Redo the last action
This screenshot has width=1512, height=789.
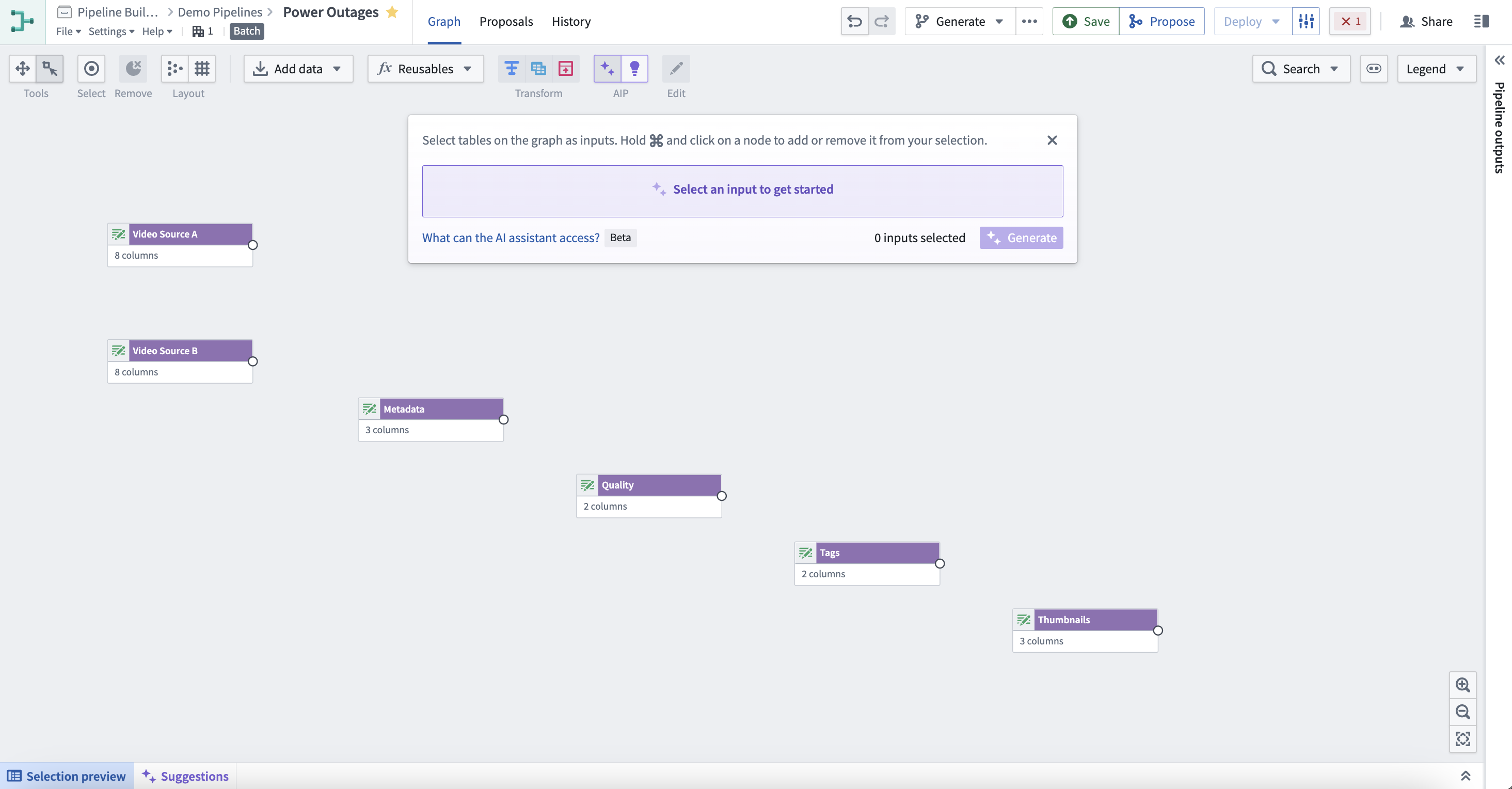click(882, 22)
